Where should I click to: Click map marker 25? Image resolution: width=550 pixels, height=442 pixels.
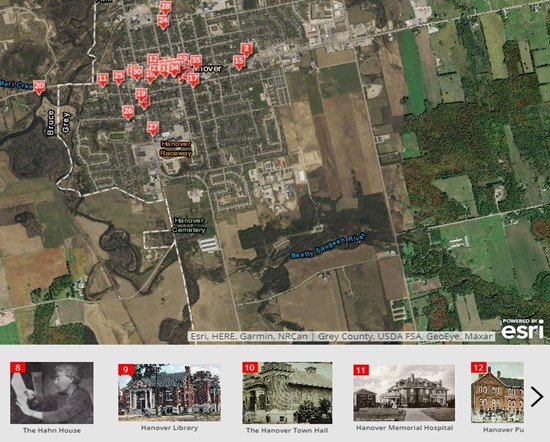(x=119, y=77)
